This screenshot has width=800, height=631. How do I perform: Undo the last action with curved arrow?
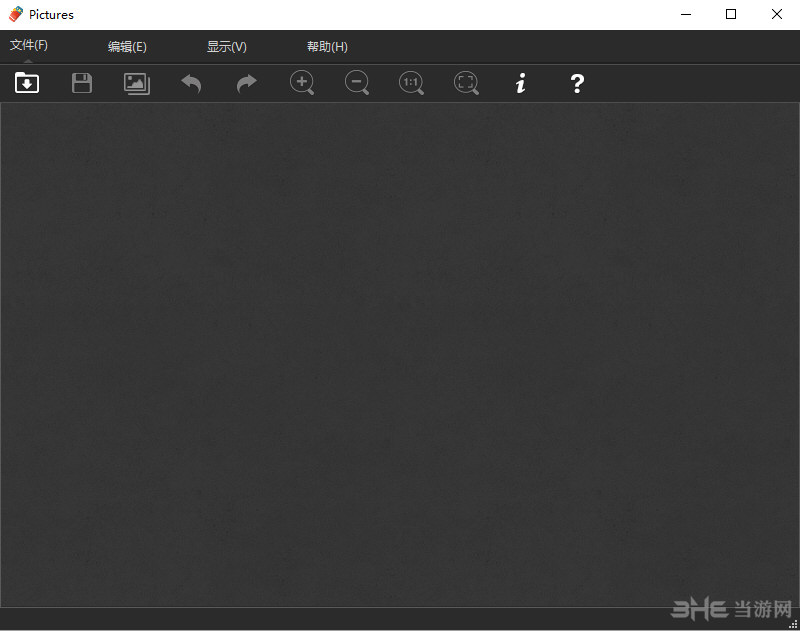pos(191,84)
